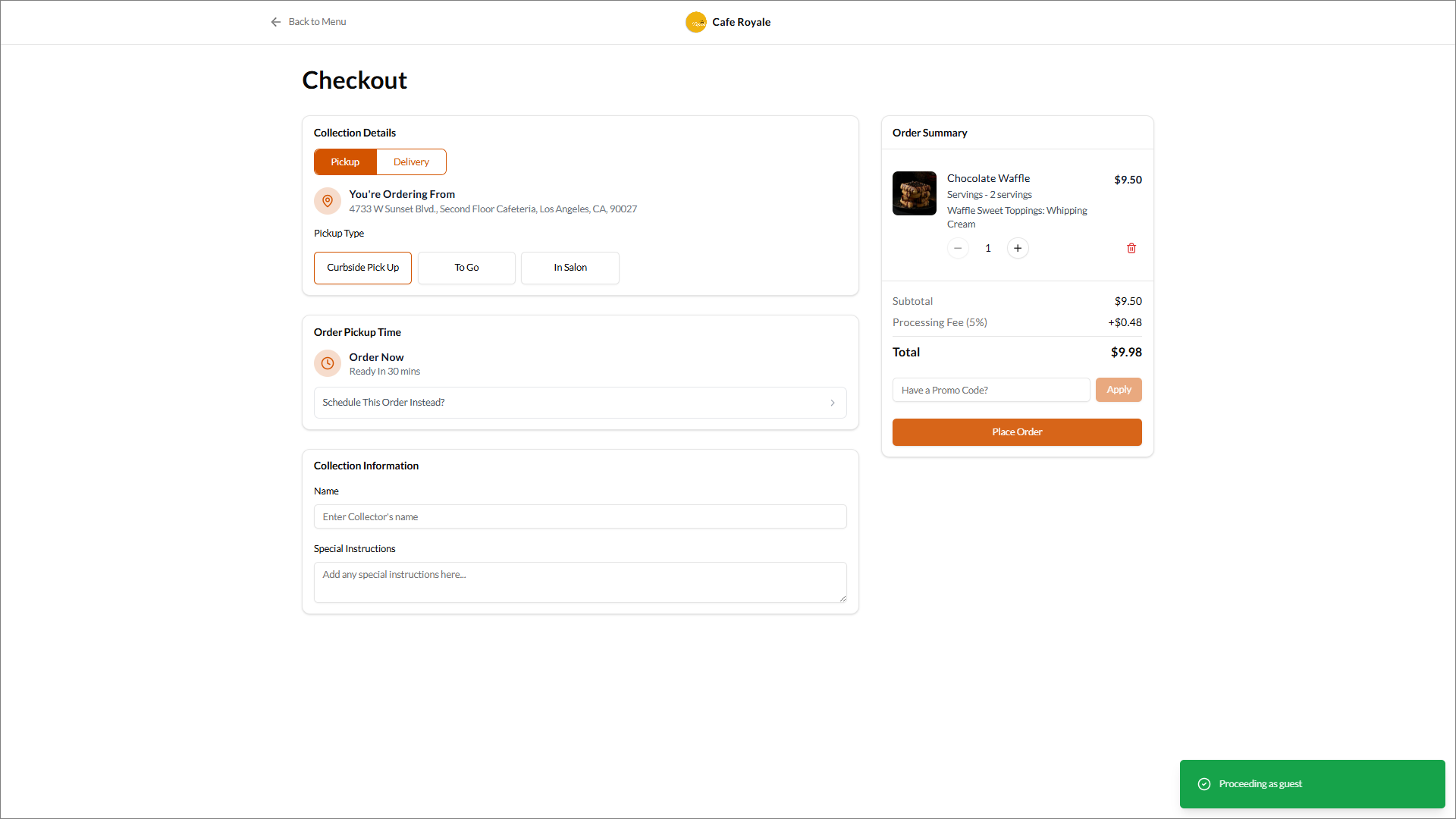Screen dimensions: 1456x819
Task: Go Back to Menu link
Action: point(317,22)
